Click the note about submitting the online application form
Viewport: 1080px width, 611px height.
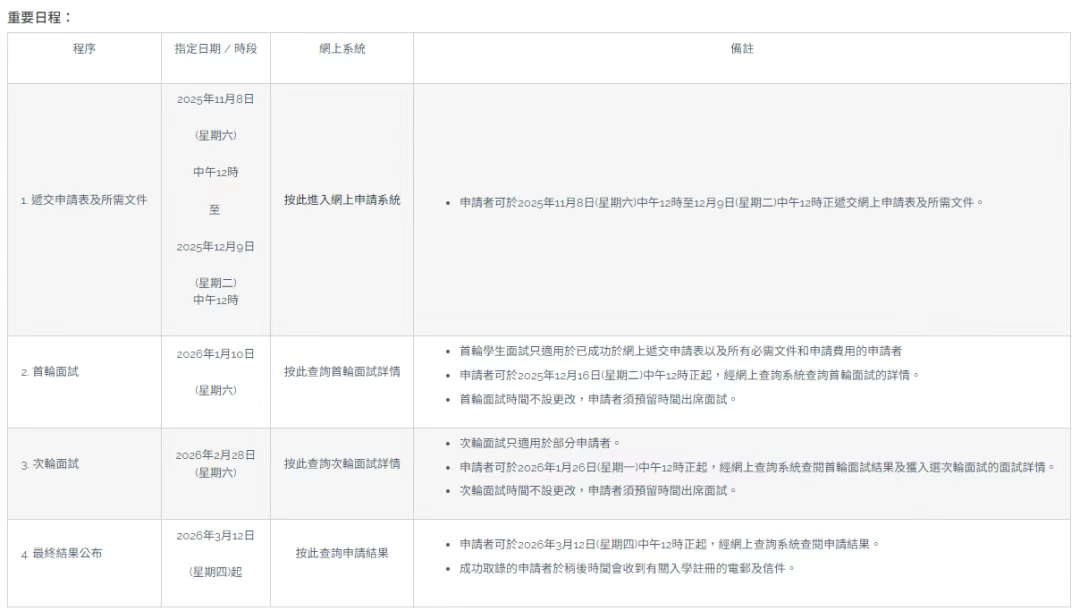tap(721, 203)
